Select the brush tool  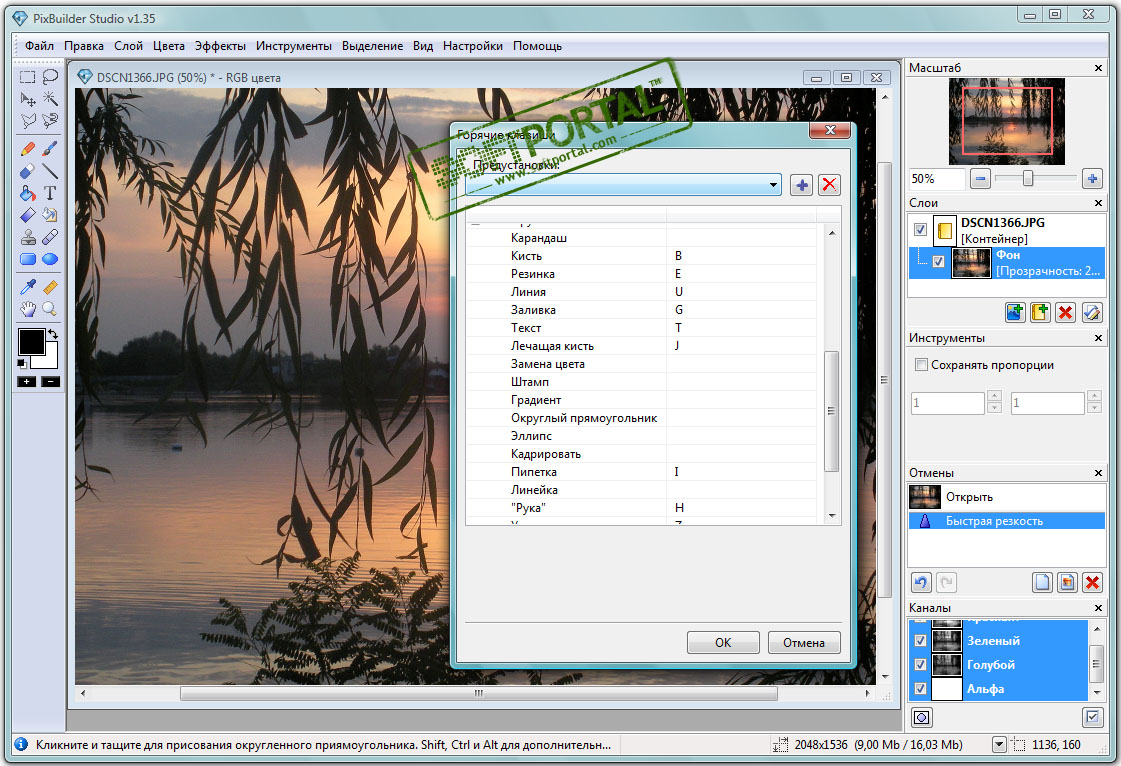(x=50, y=149)
